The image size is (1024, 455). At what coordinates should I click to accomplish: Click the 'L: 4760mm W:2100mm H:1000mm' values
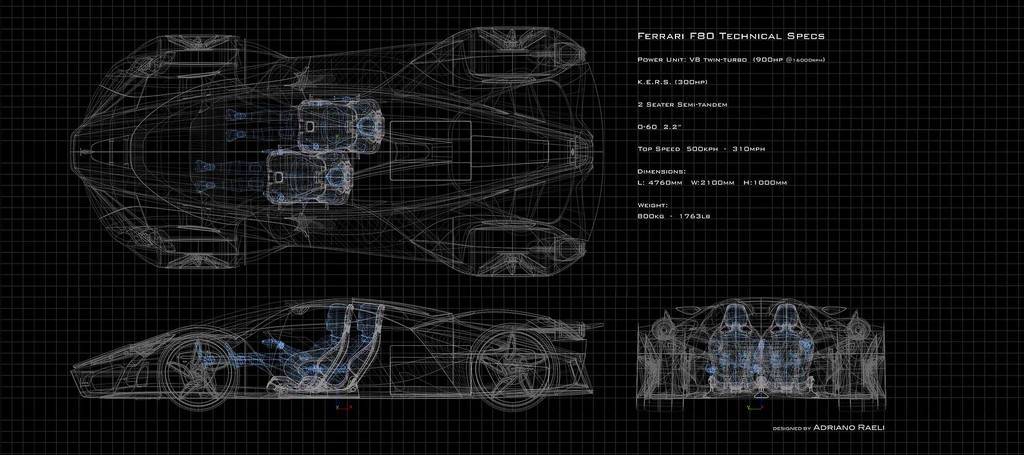(x=712, y=183)
